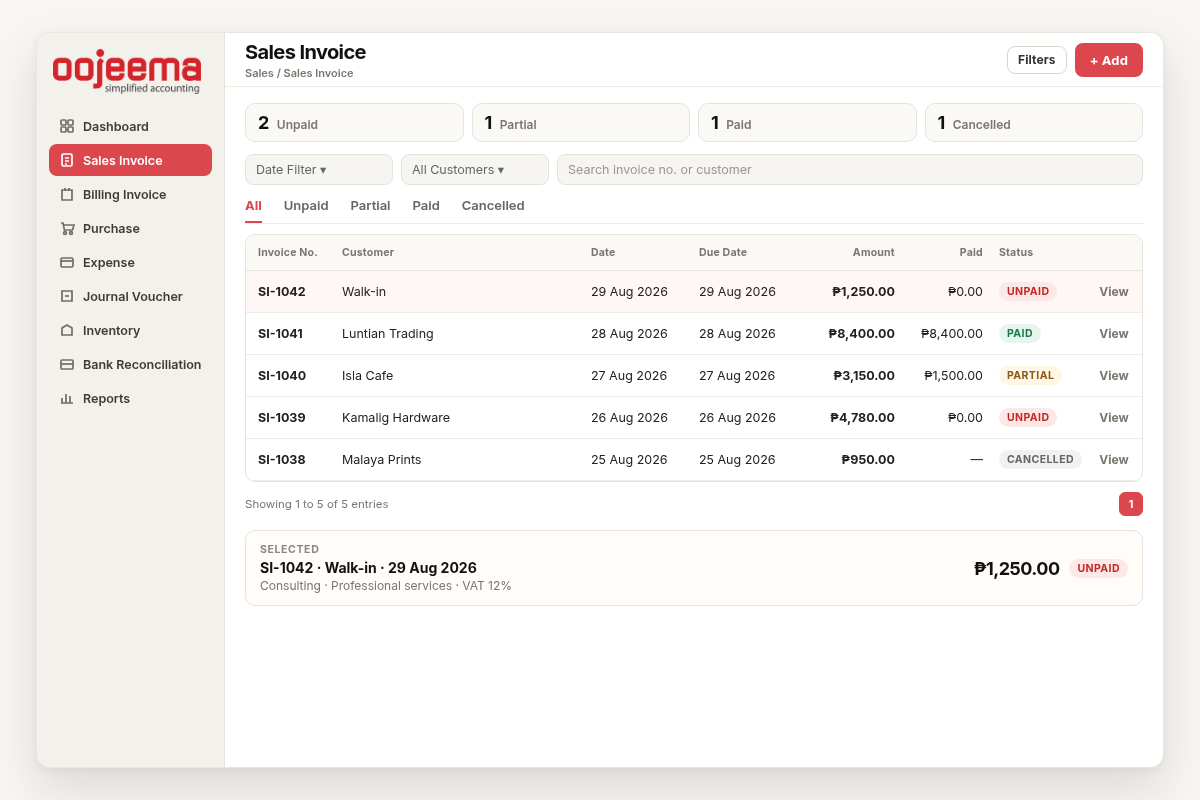1200x800 pixels.
Task: Click customer Luntian Trading
Action: point(388,334)
